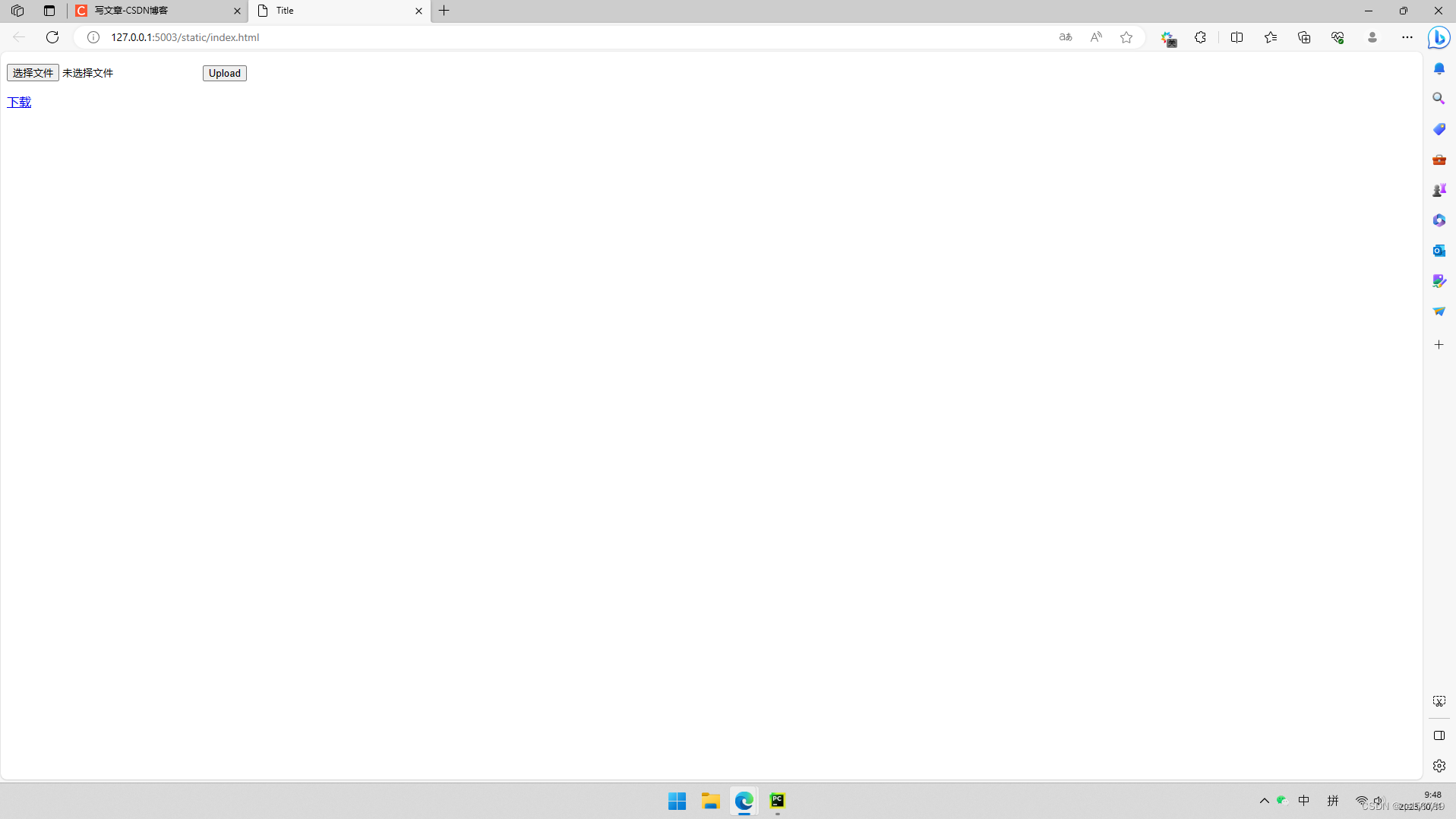This screenshot has height=819, width=1456.
Task: Open the user profile icon
Action: pyautogui.click(x=1372, y=37)
